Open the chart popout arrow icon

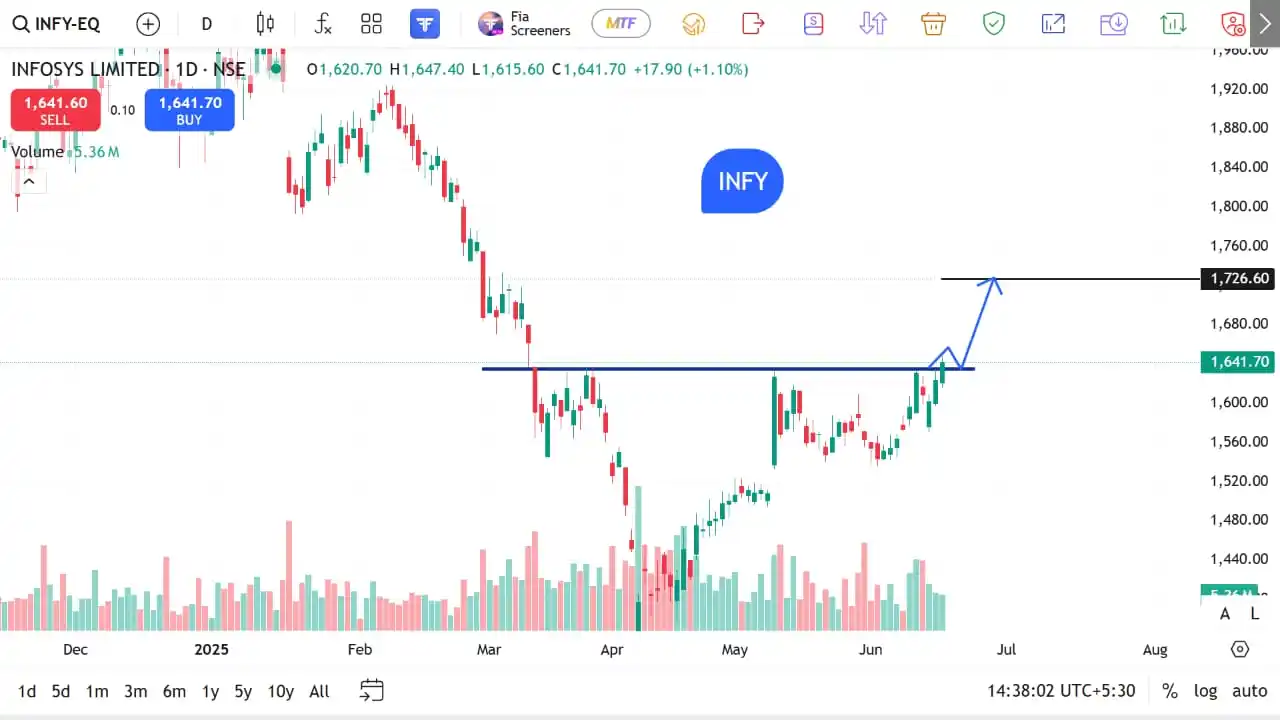(1053, 23)
